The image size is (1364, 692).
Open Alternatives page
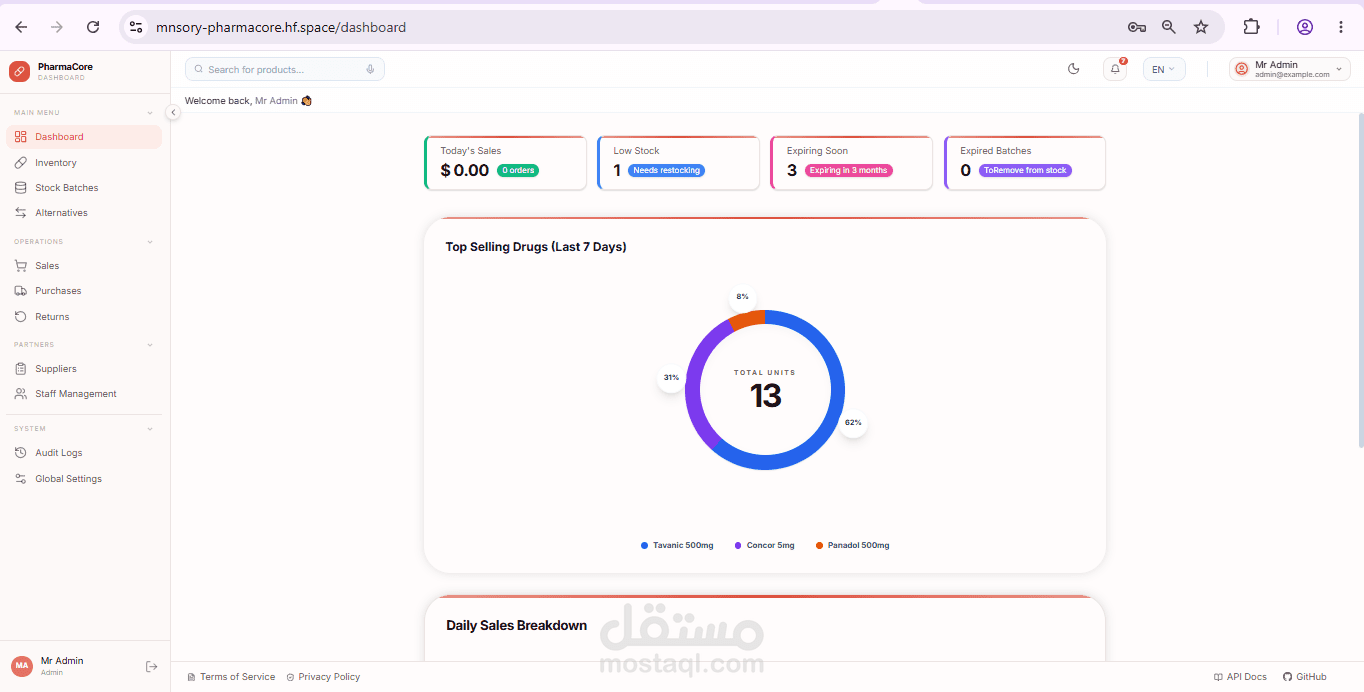coord(84,213)
